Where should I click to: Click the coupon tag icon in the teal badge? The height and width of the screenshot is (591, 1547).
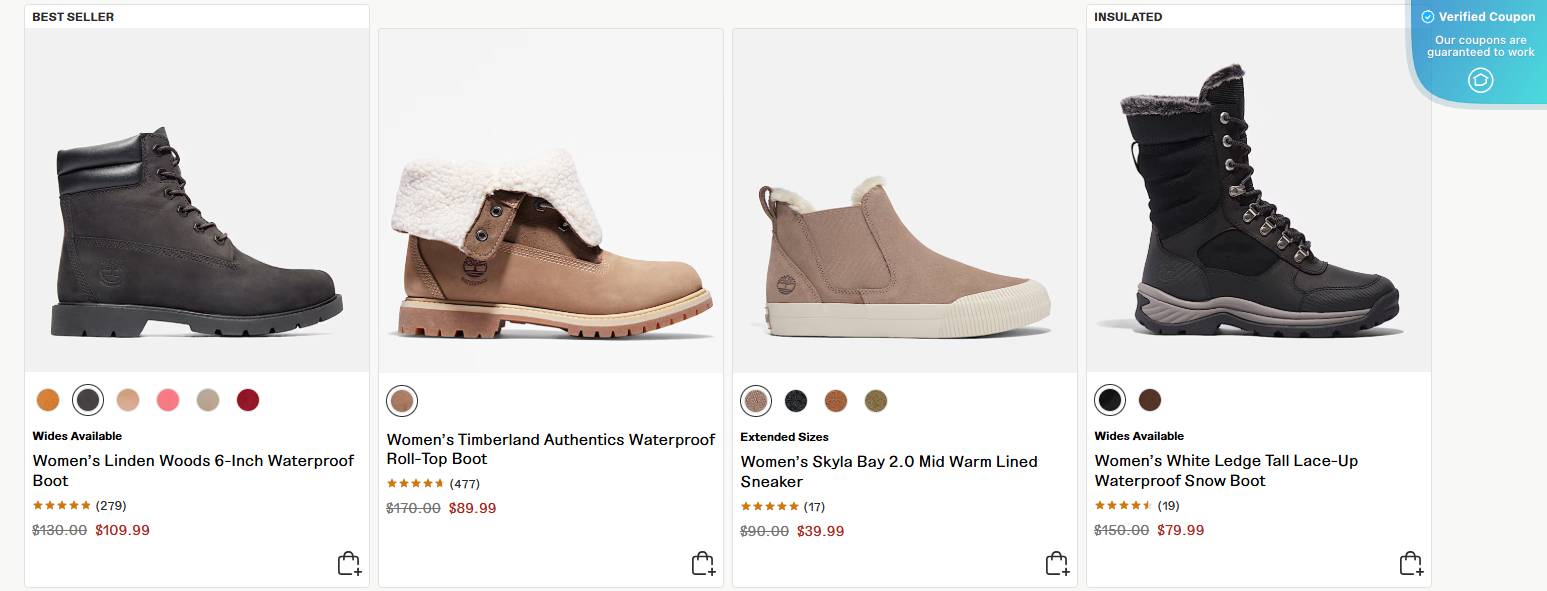[x=1480, y=80]
